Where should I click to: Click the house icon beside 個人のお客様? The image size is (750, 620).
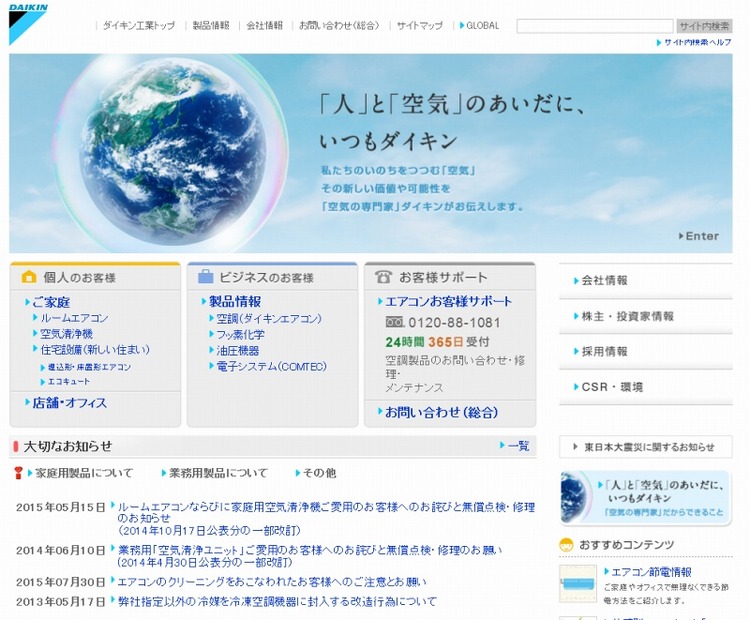point(29,277)
